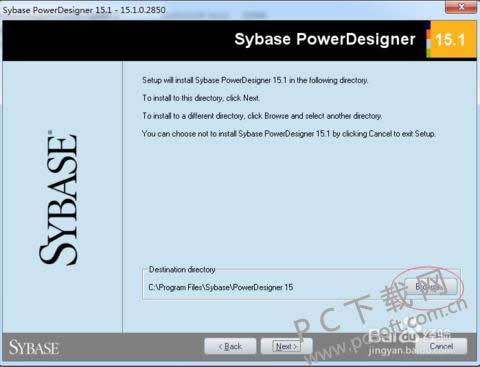
Task: Click the line about clicking Cancel to exit Setup
Action: point(289,134)
